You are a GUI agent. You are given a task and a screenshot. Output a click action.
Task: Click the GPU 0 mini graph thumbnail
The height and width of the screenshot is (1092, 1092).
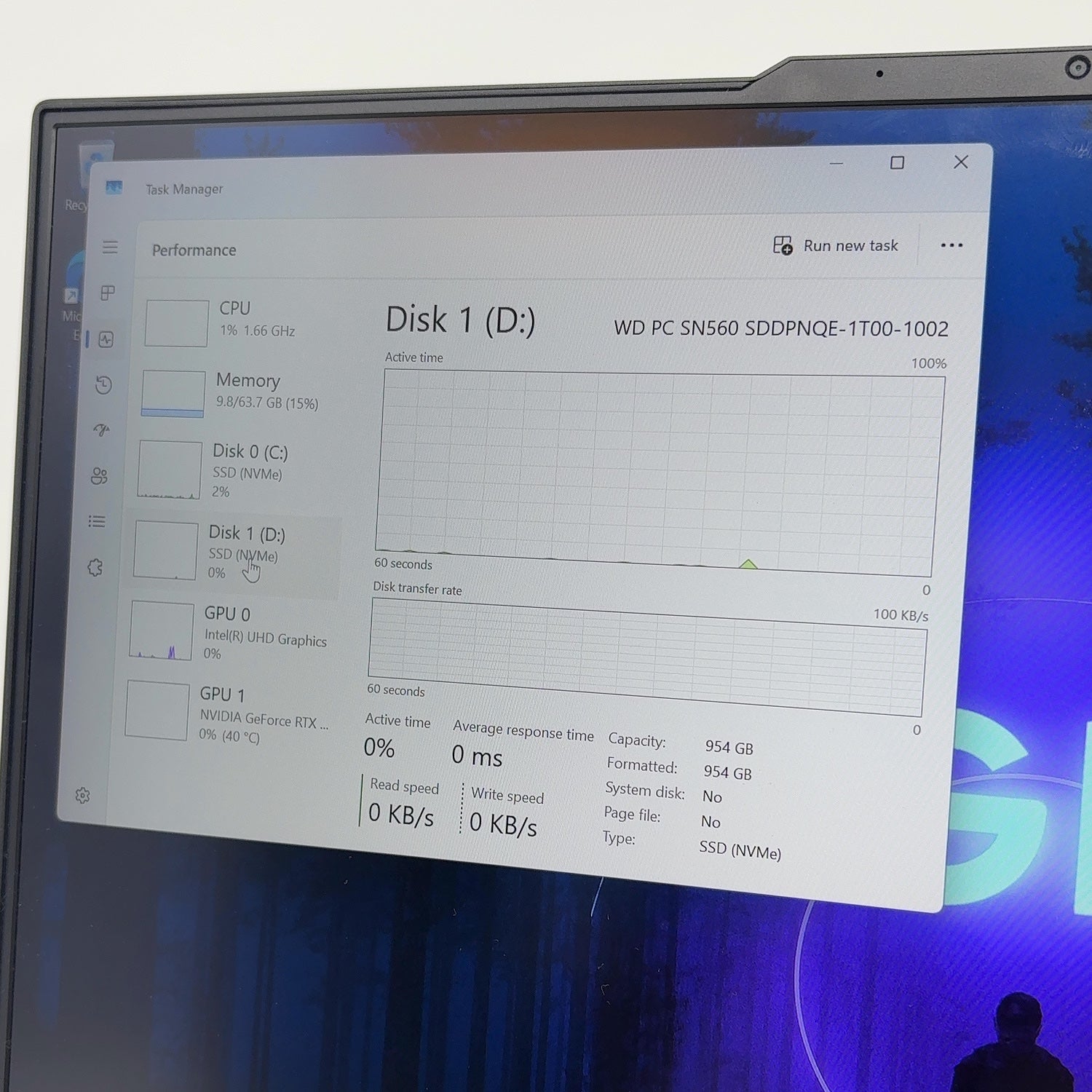(162, 632)
